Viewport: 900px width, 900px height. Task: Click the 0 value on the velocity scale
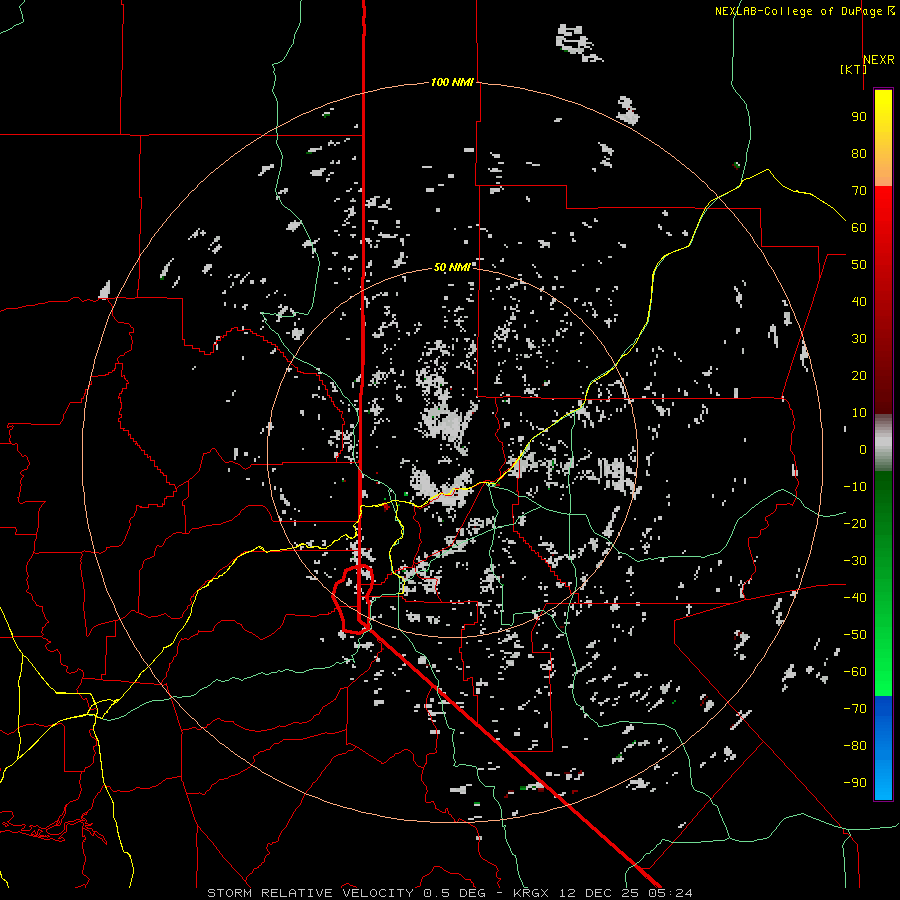pos(862,449)
